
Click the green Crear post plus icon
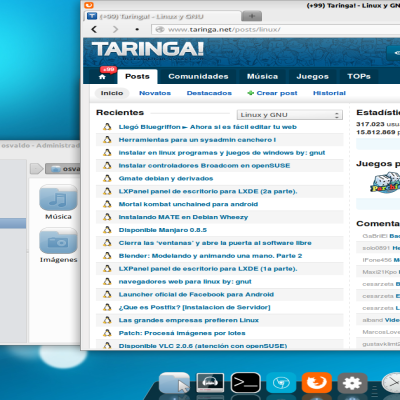click(250, 93)
